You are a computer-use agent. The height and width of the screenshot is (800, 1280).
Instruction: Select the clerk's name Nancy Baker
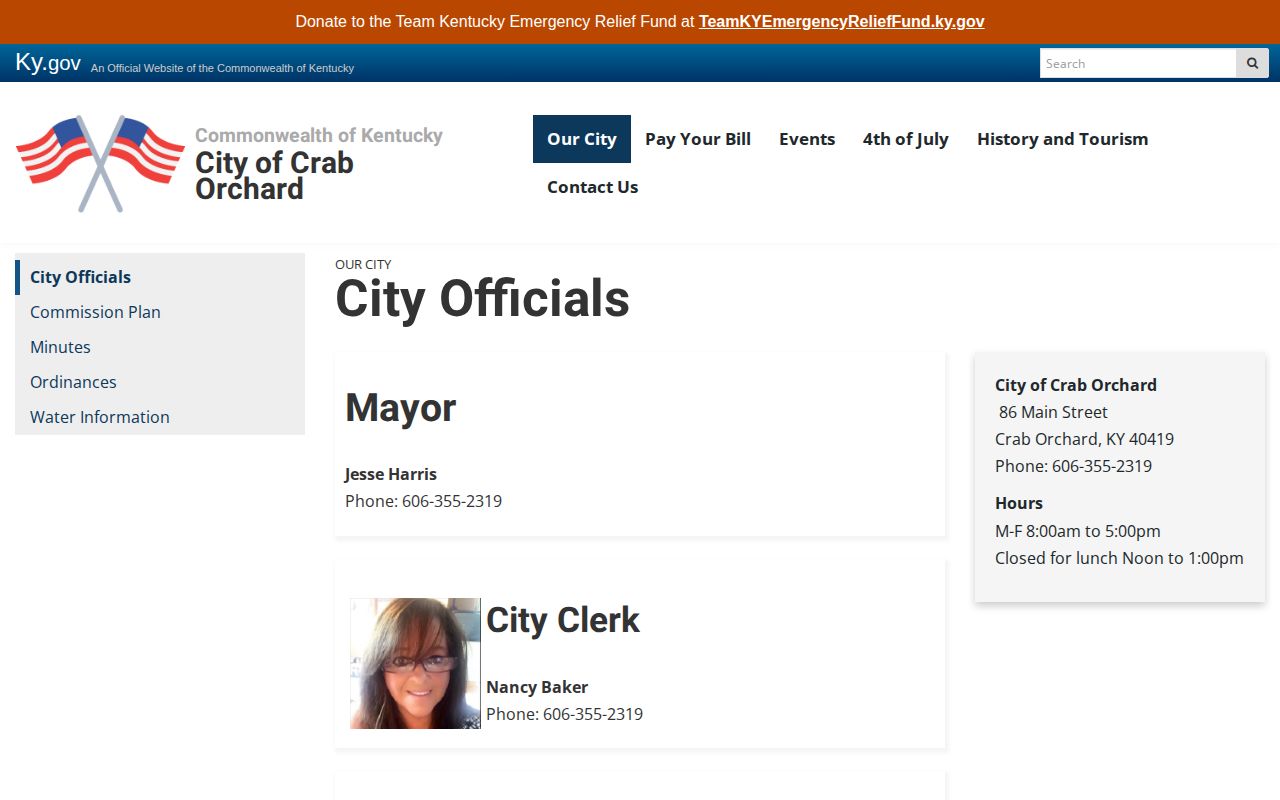pos(537,687)
